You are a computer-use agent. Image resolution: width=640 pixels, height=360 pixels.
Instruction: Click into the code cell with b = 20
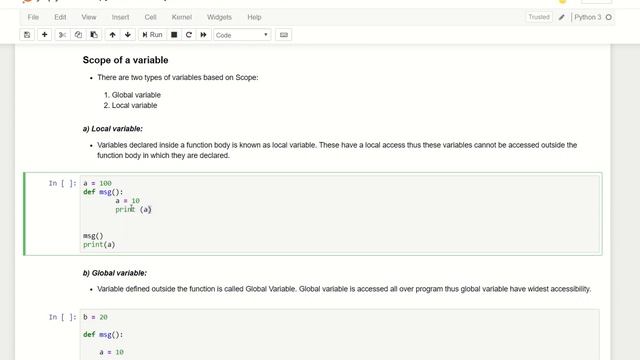340,335
